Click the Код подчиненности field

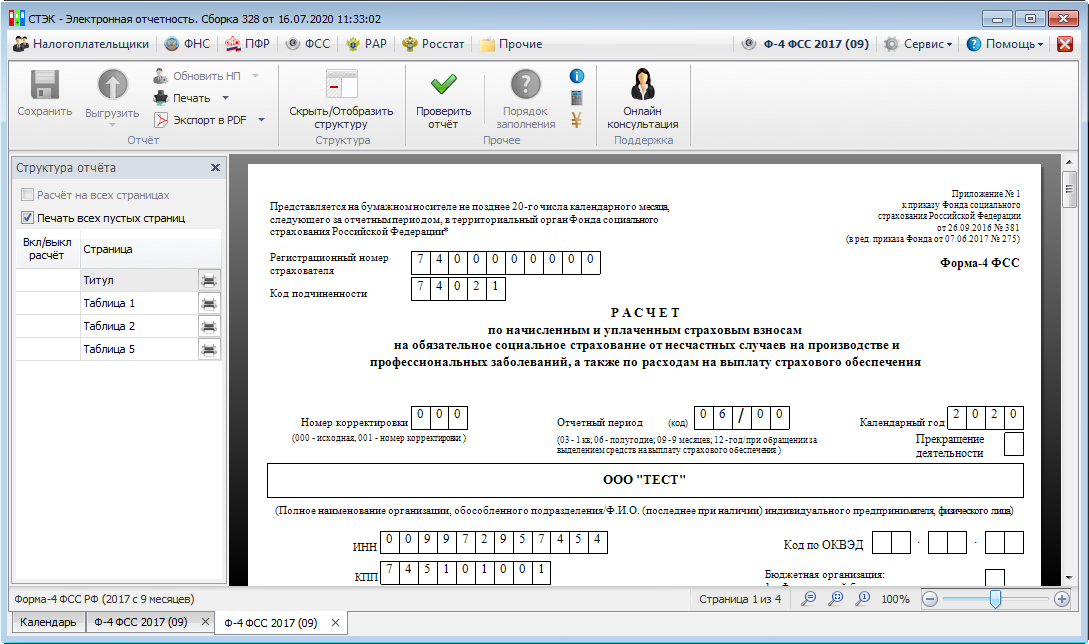coord(458,288)
